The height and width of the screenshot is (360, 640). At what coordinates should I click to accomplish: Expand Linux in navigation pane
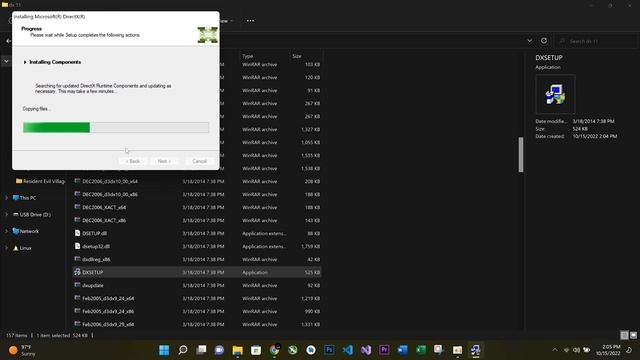coord(7,248)
